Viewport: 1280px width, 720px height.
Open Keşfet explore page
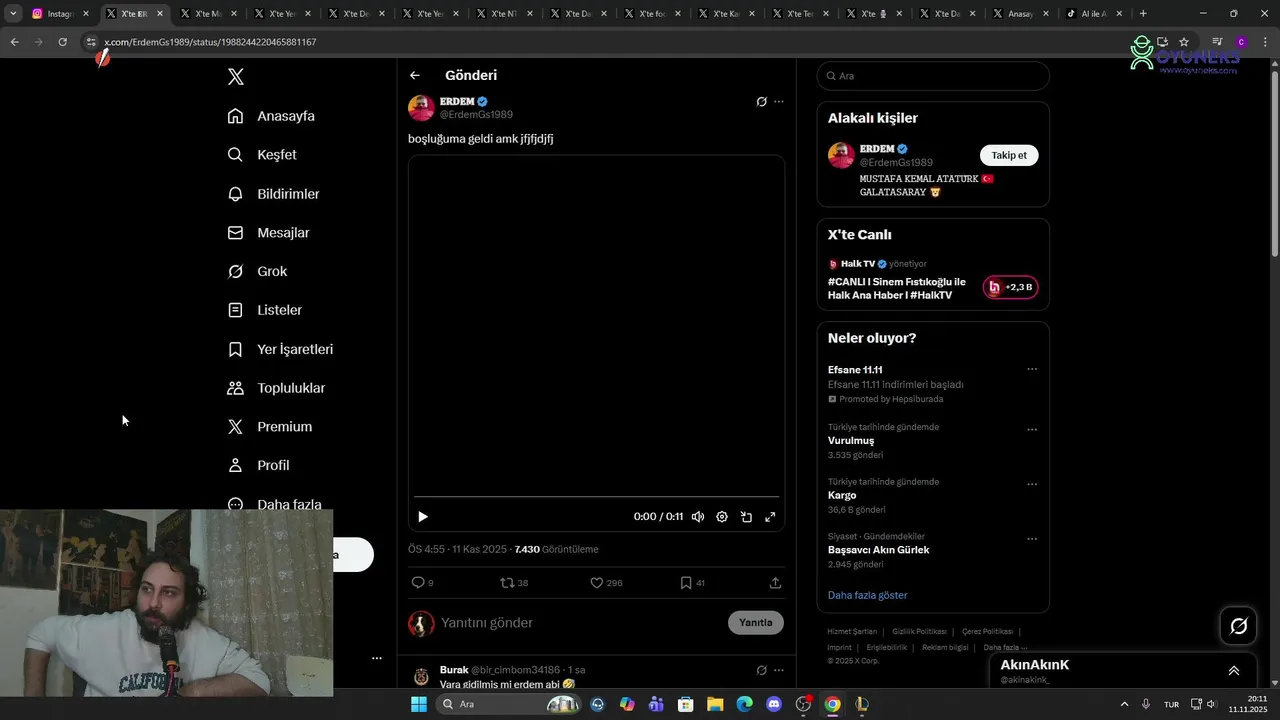click(x=262, y=155)
